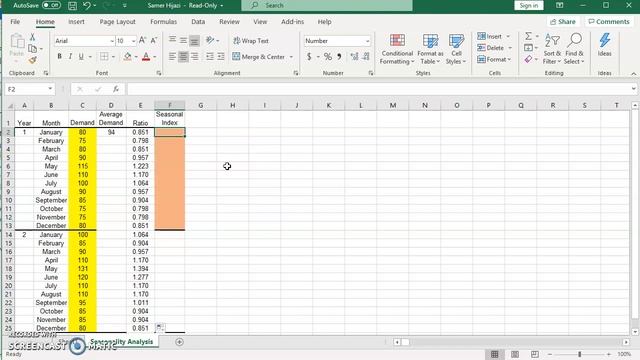Toggle the AutoSave switch
The width and height of the screenshot is (640, 360).
(x=51, y=5)
